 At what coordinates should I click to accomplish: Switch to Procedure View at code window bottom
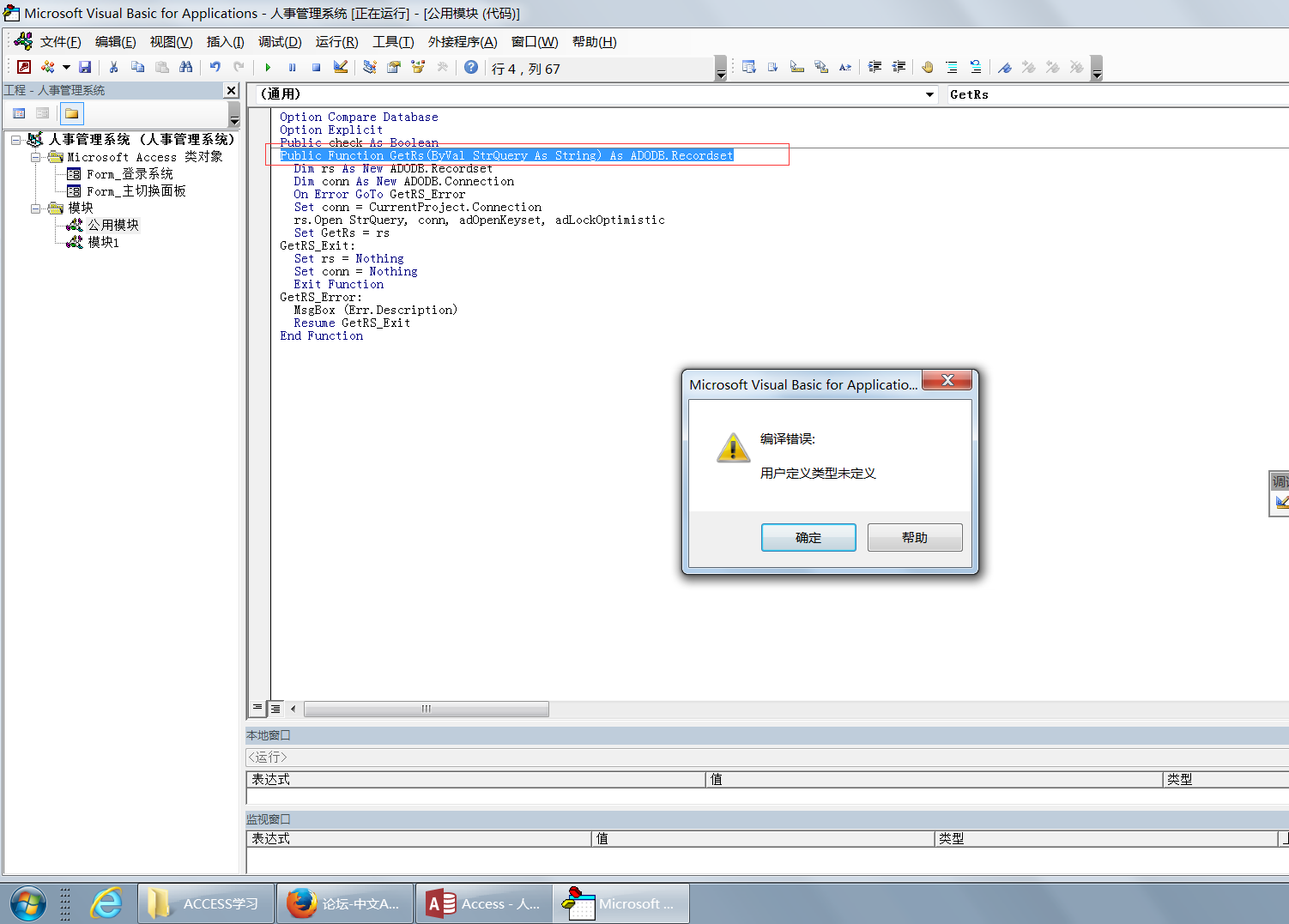click(257, 708)
